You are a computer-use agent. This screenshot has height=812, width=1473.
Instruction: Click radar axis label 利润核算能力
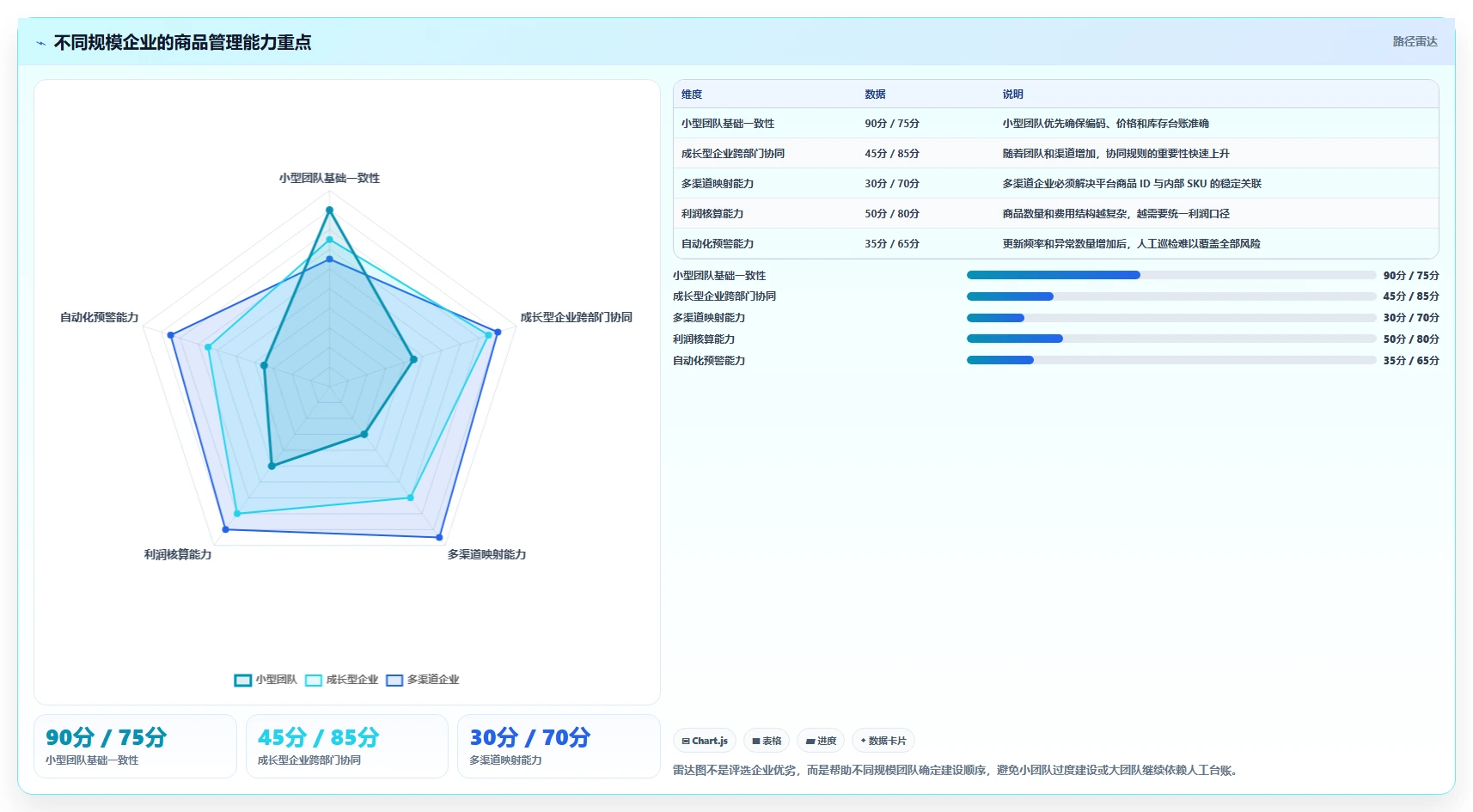pyautogui.click(x=178, y=554)
